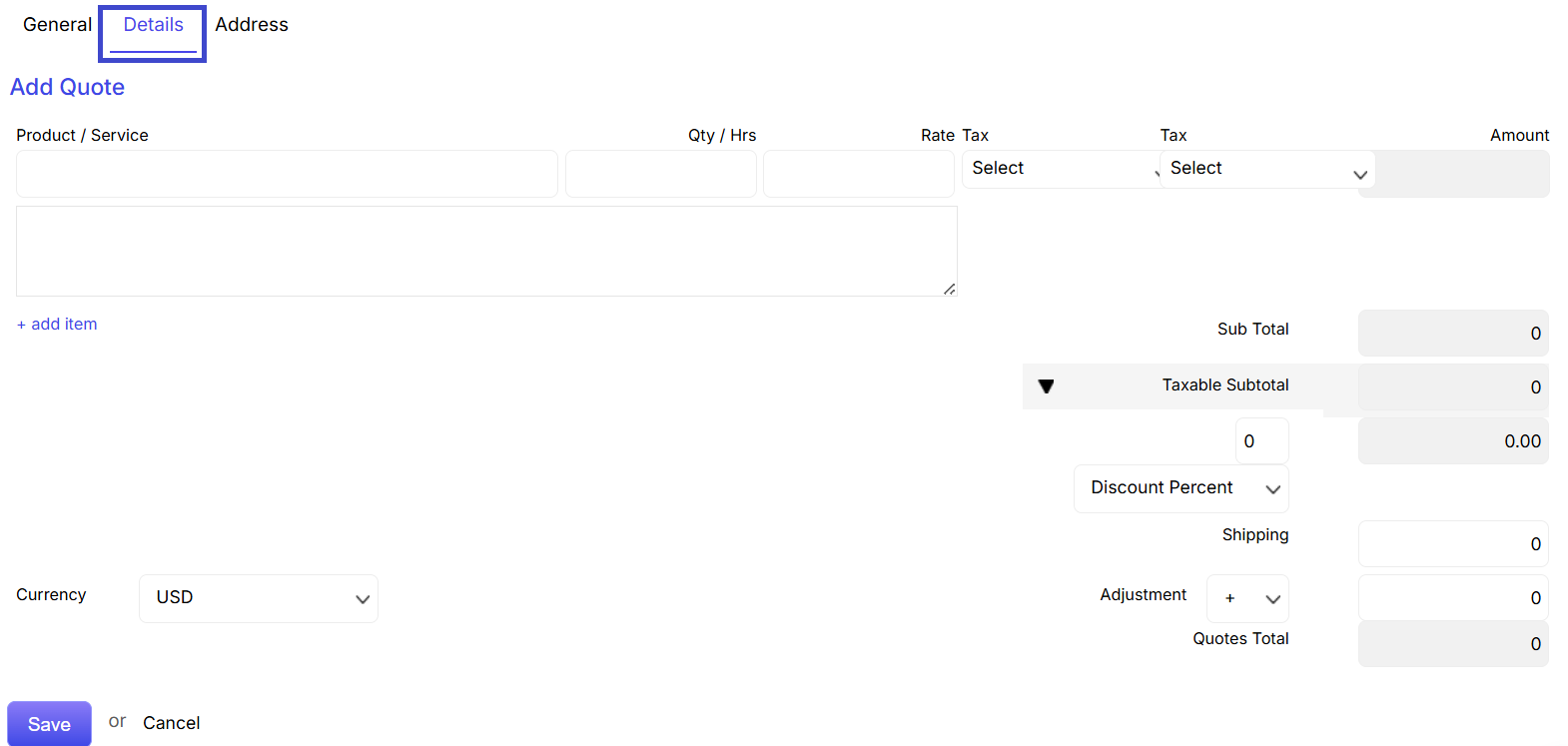Open the second Tax Select dropdown
This screenshot has width=1568, height=746.
(x=1267, y=169)
